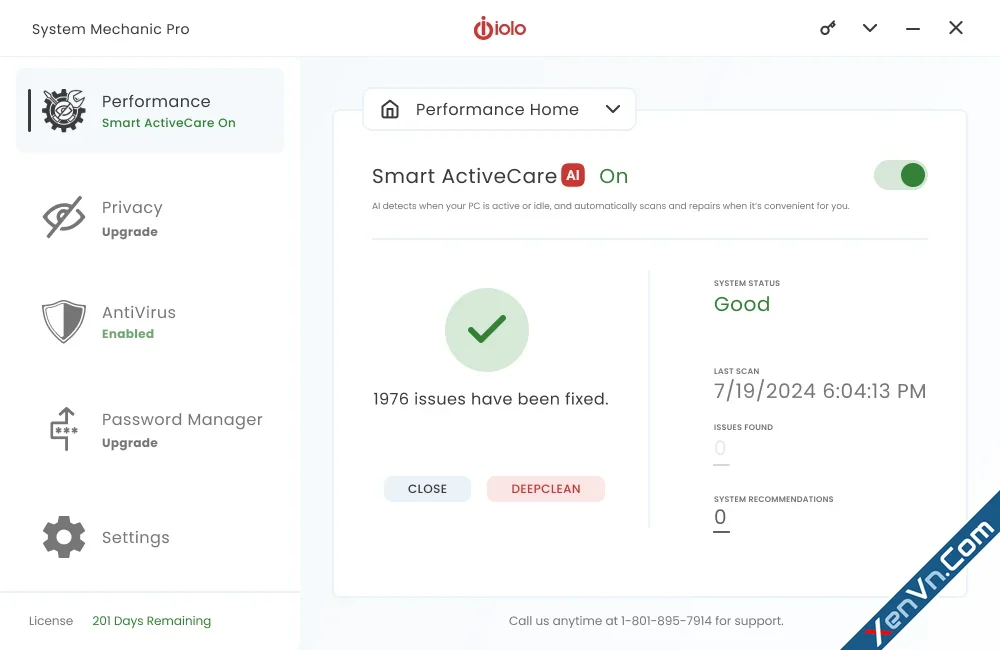The width and height of the screenshot is (1000, 650).
Task: Click the green checkmark status circle
Action: pyautogui.click(x=487, y=330)
